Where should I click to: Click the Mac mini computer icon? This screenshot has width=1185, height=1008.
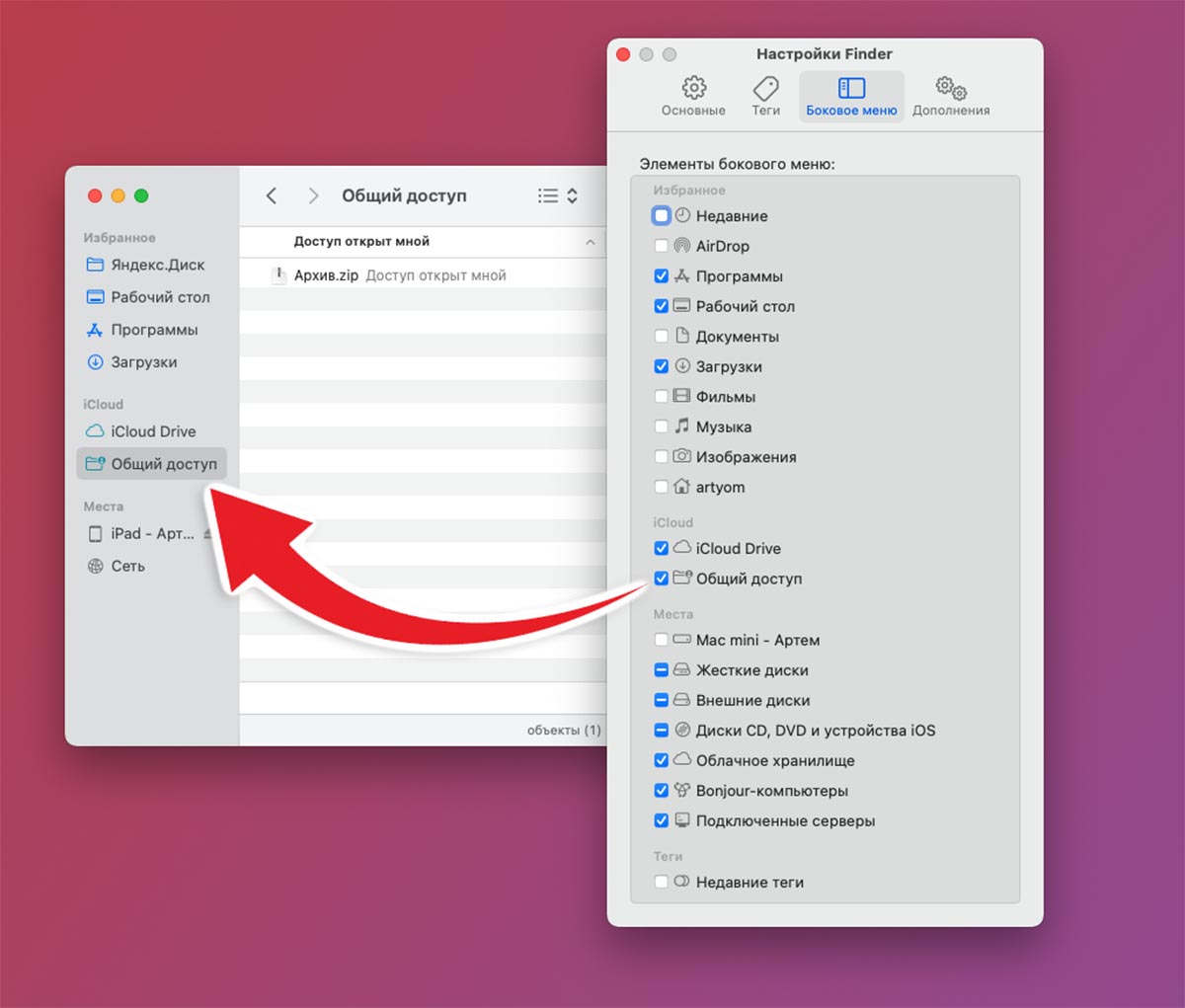682,640
